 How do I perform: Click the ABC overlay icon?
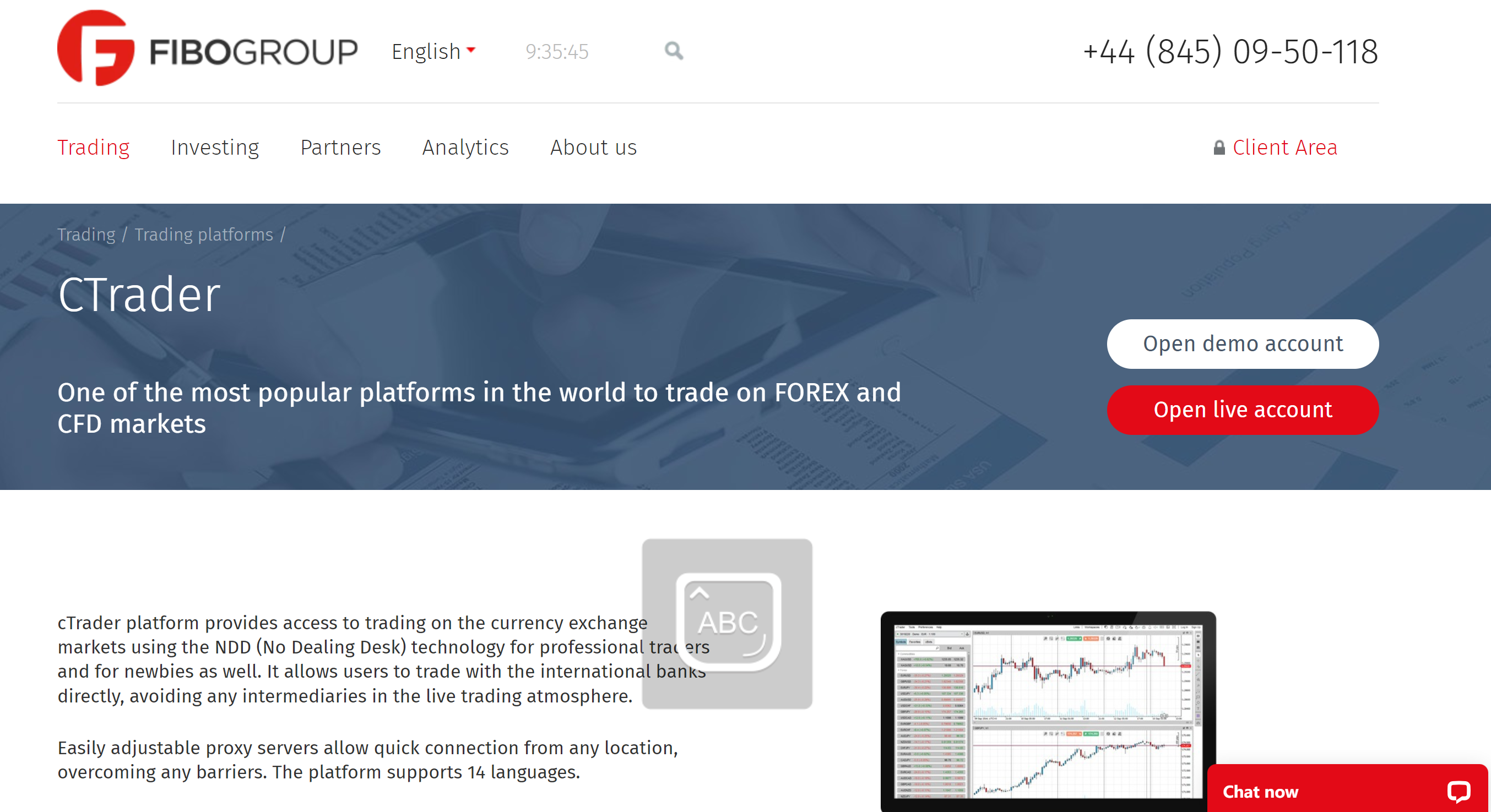(727, 624)
